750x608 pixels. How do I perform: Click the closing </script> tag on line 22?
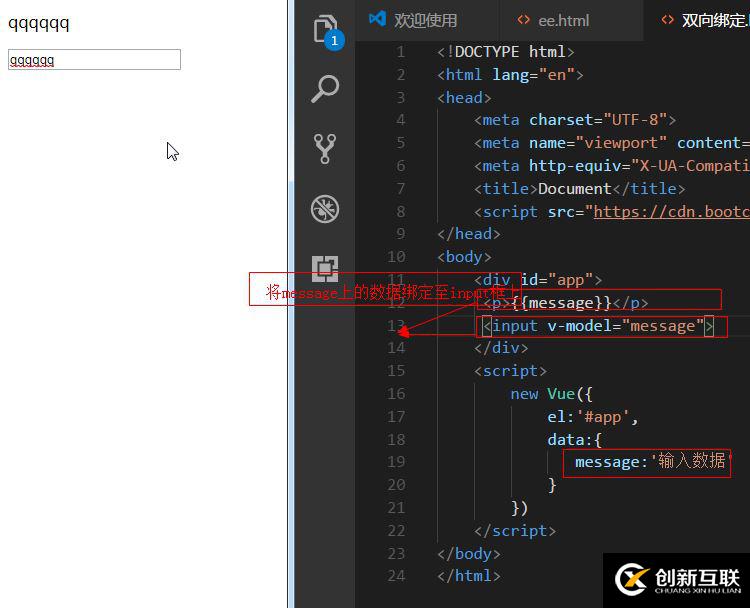tap(515, 531)
